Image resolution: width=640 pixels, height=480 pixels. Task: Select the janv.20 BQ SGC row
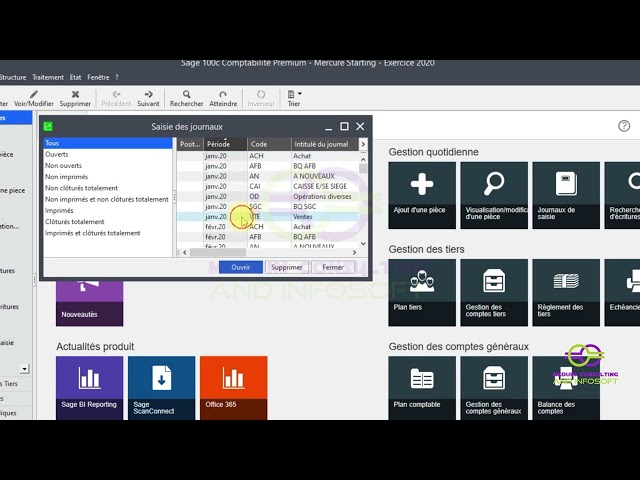pos(268,207)
